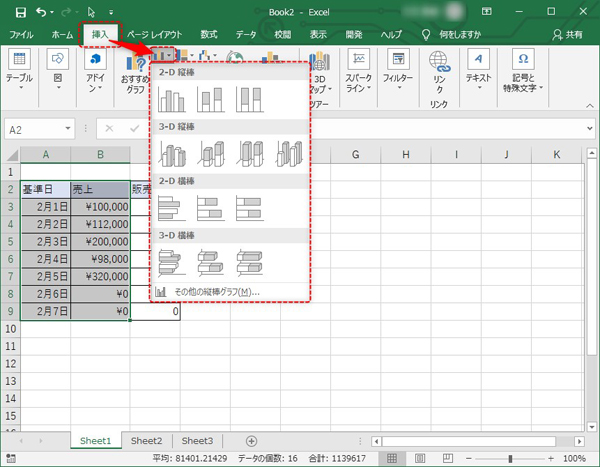Open その他の縦棒グラフ option

click(x=215, y=291)
